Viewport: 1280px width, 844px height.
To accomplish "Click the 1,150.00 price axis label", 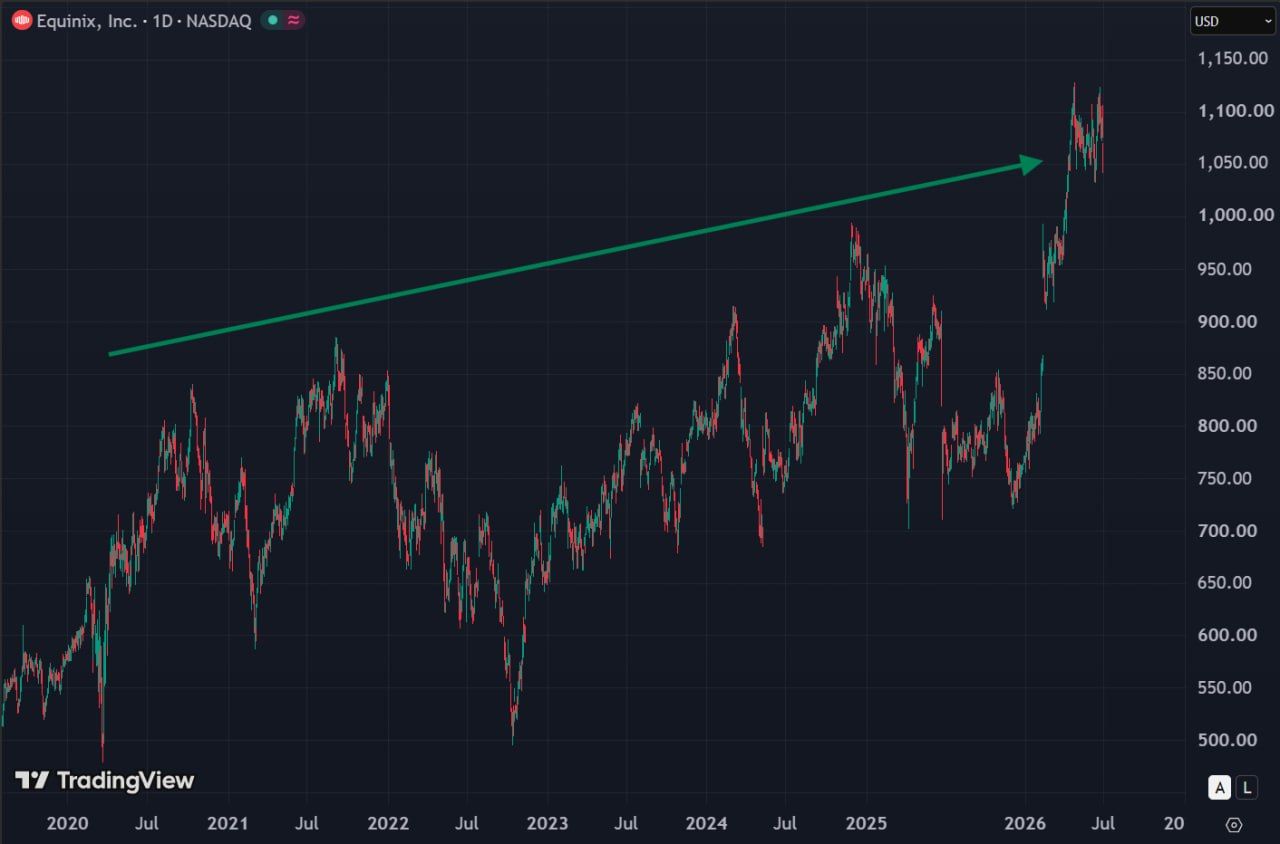I will pyautogui.click(x=1235, y=58).
